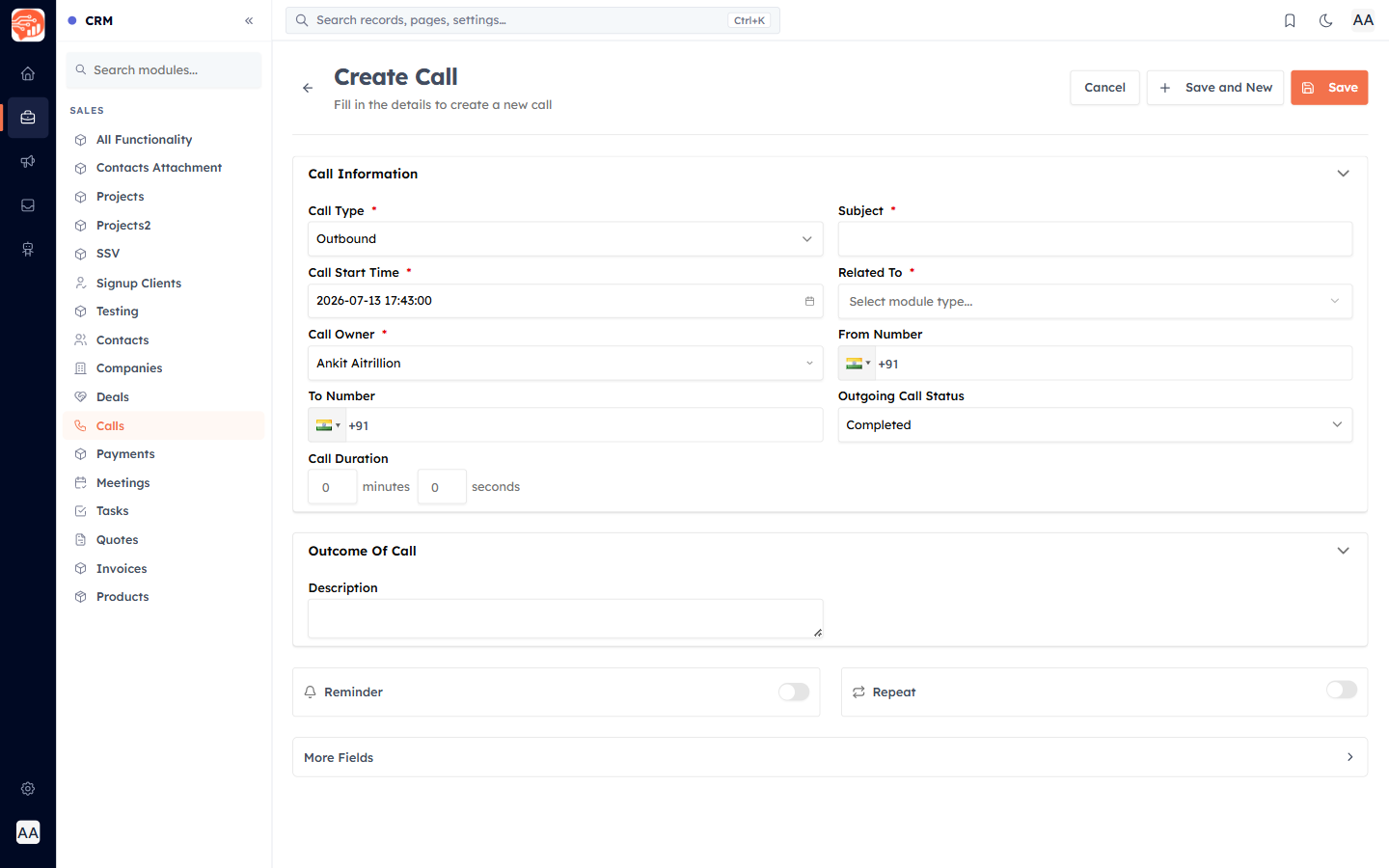Click the Meetings calendar icon
The image size is (1389, 868).
pos(81,483)
